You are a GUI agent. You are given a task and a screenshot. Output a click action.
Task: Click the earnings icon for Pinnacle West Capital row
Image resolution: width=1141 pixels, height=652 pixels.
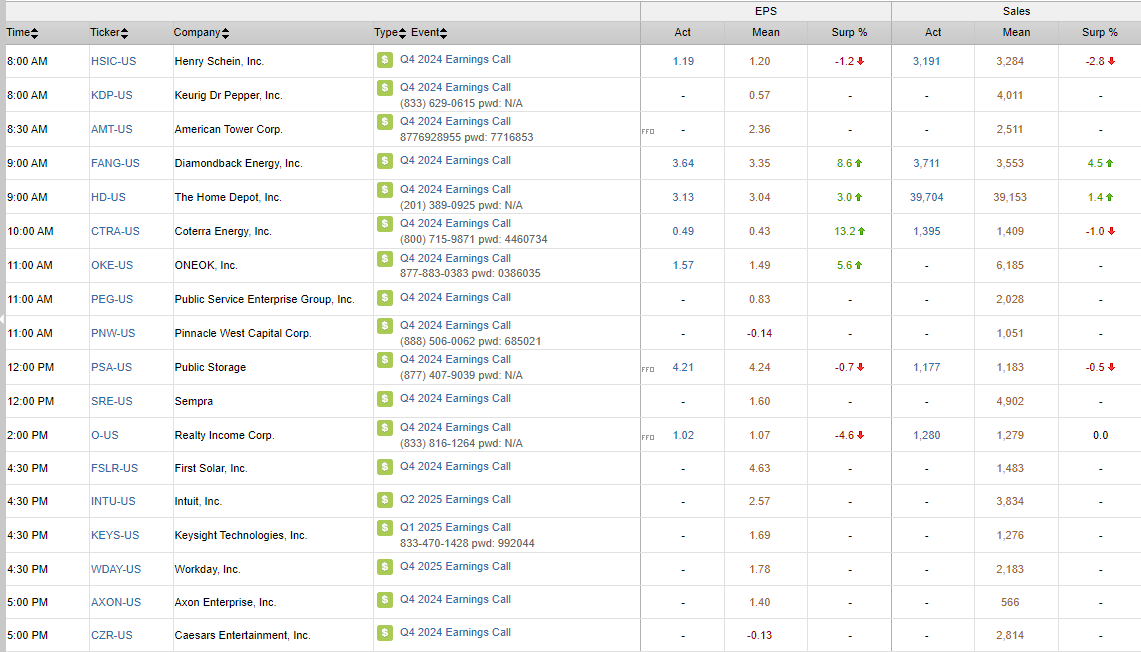(x=385, y=325)
